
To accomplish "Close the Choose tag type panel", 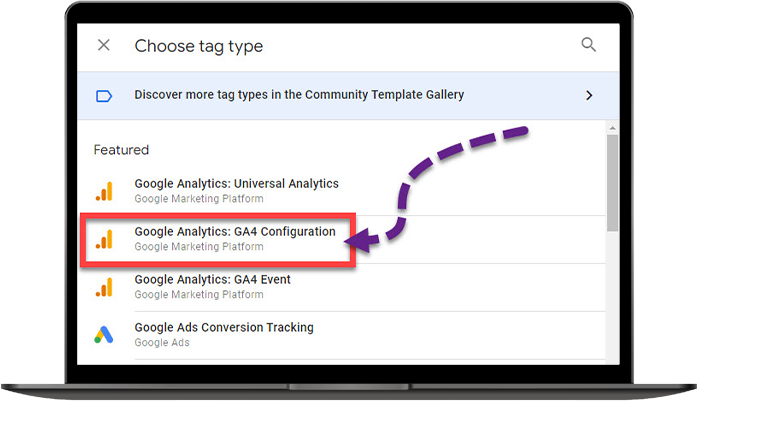I will pos(104,46).
